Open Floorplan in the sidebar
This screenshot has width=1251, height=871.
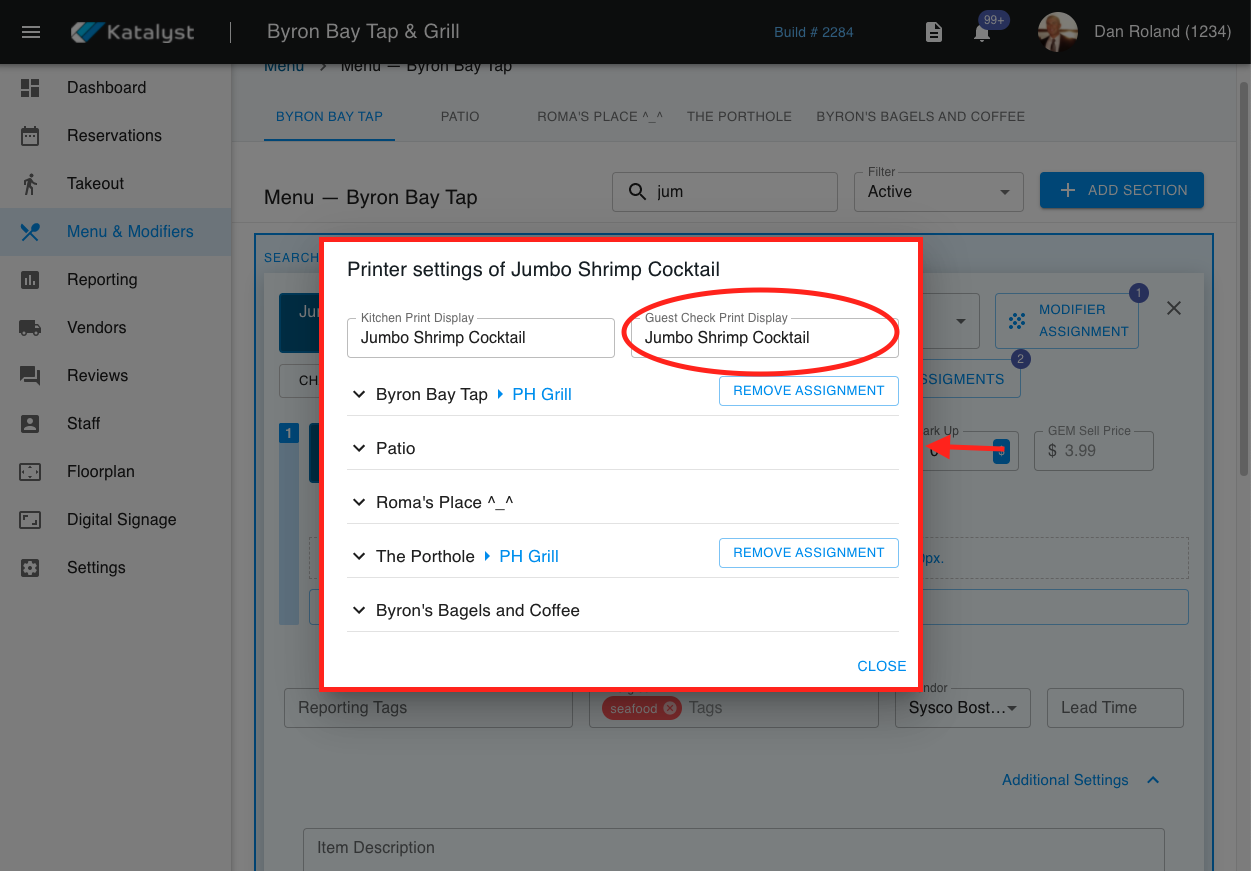(100, 472)
